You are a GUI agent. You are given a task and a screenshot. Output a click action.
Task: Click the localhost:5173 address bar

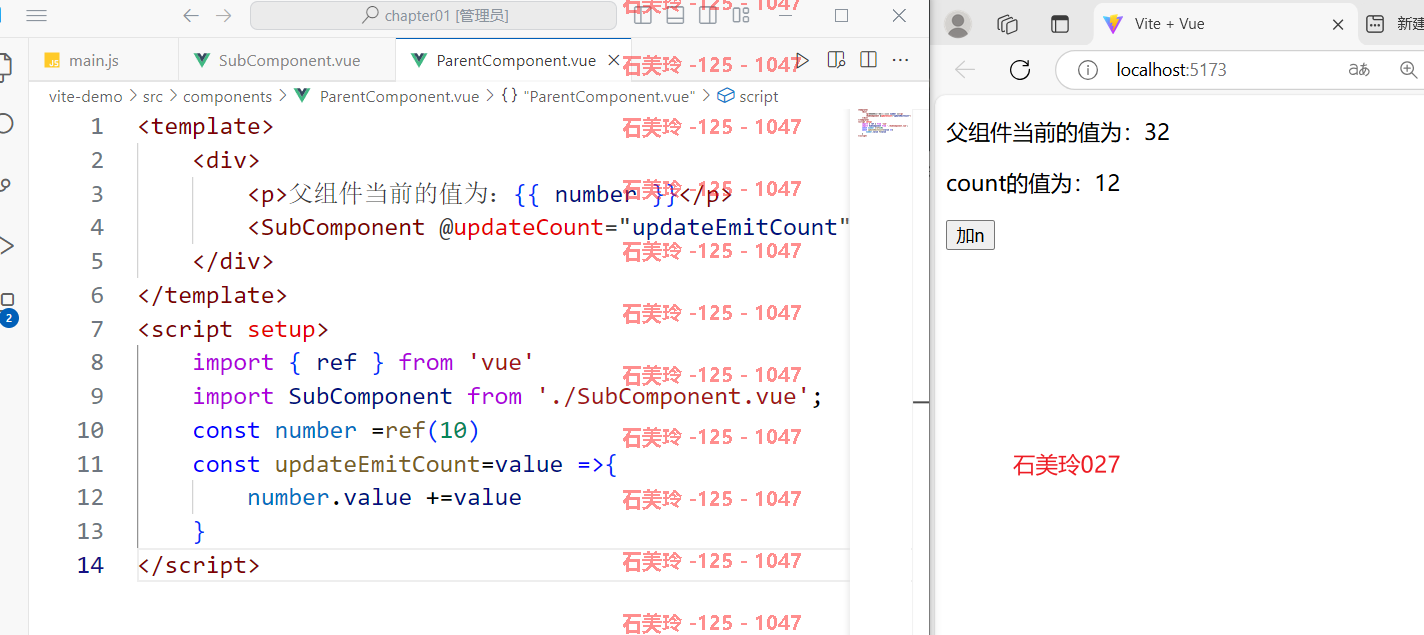pyautogui.click(x=1240, y=69)
